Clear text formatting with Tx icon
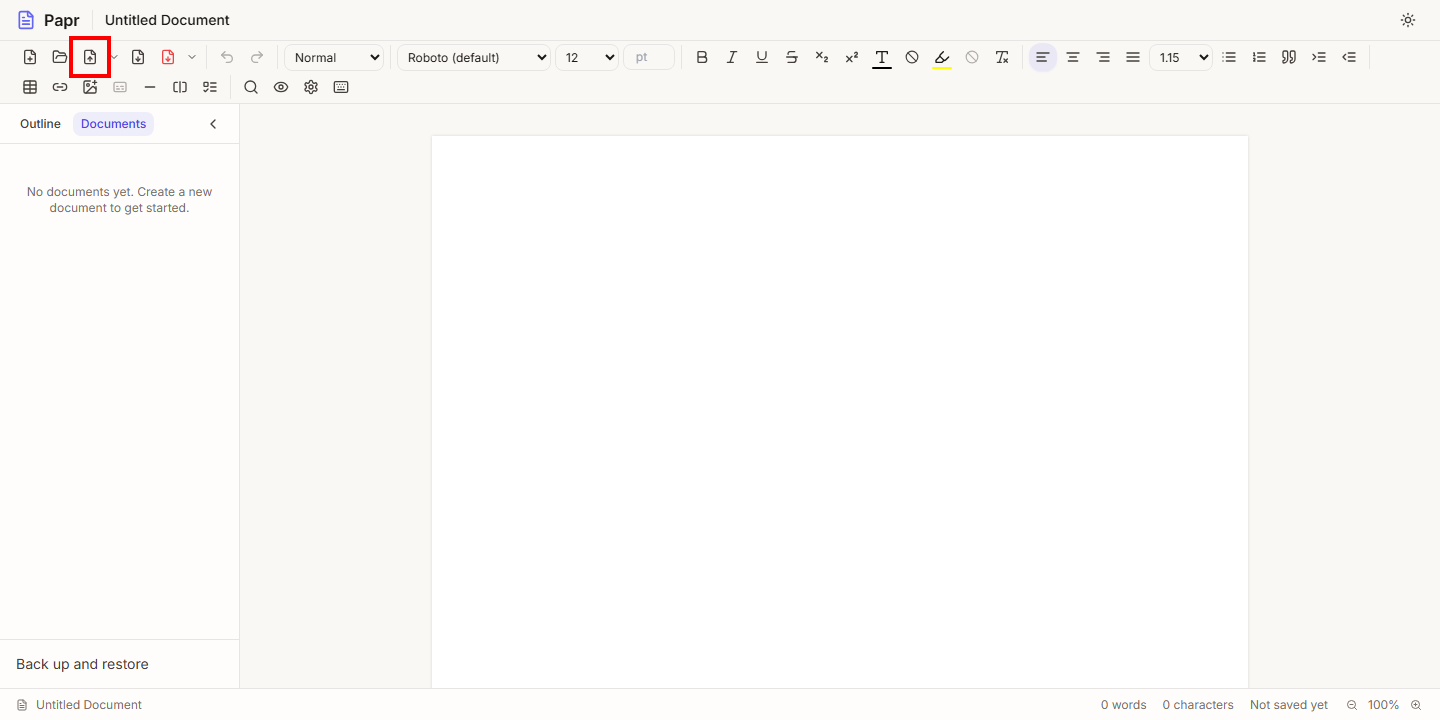 click(x=1002, y=57)
